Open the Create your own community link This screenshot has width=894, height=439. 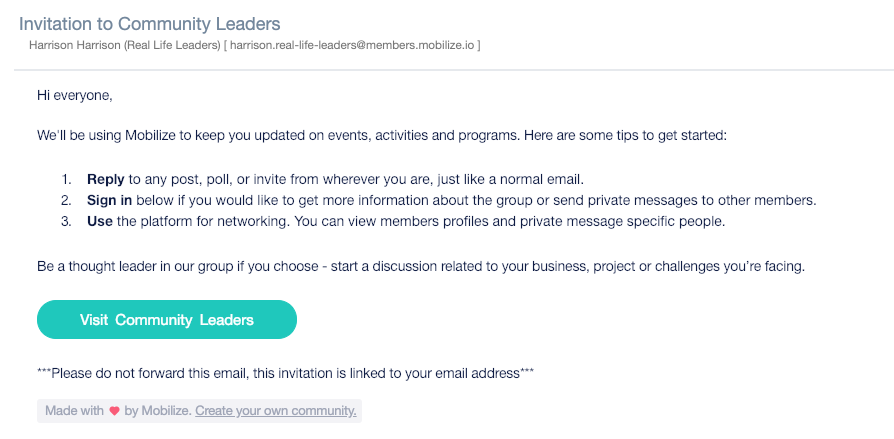[276, 410]
